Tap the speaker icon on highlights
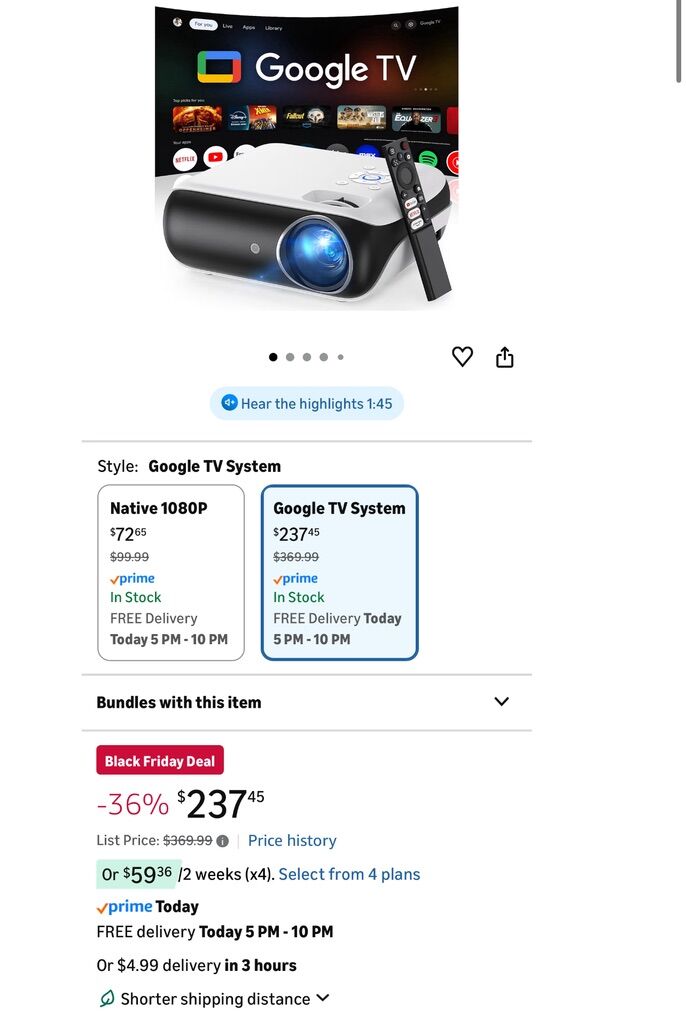 click(229, 403)
